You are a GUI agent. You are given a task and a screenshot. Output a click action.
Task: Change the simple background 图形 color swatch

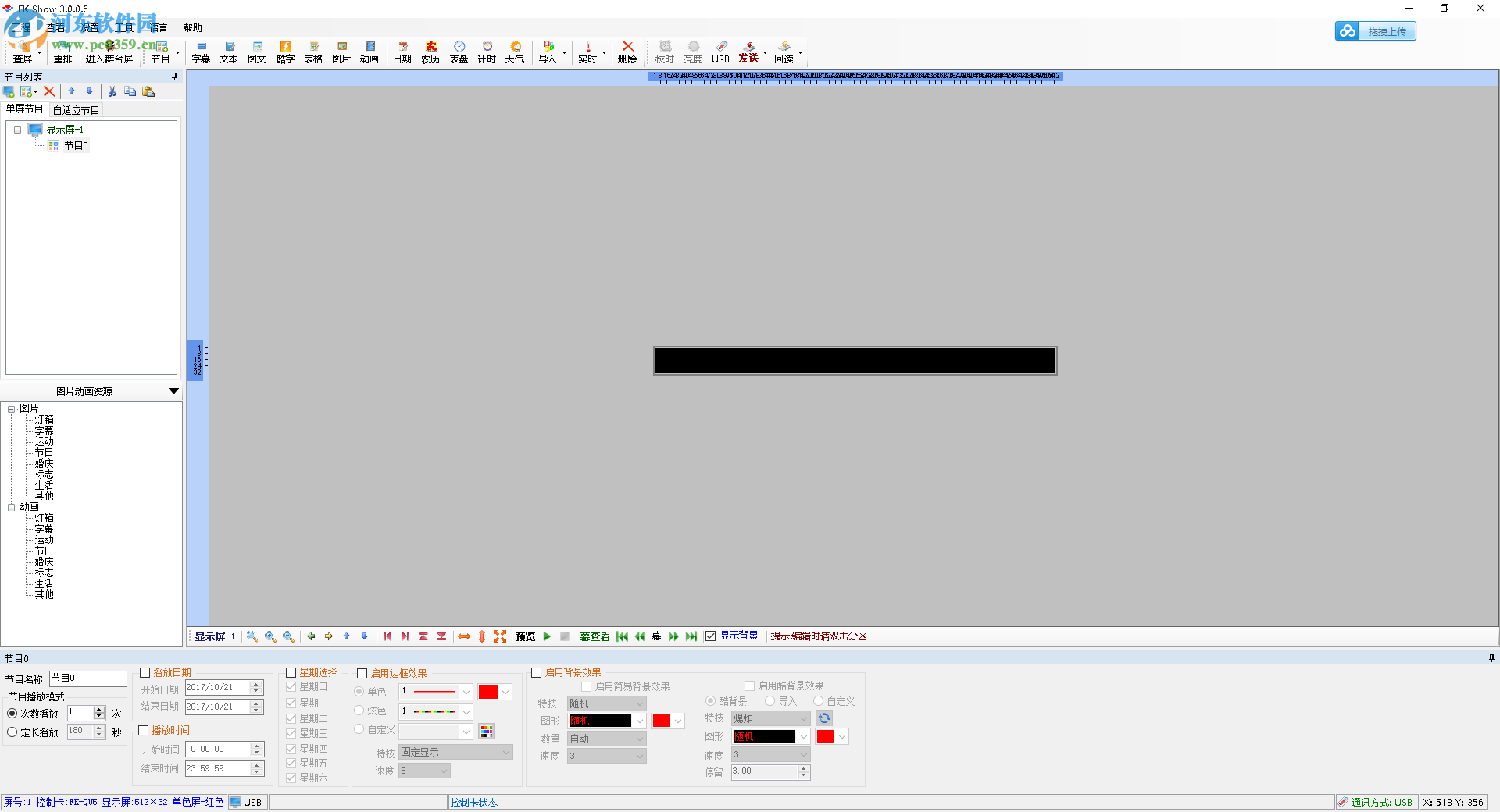point(661,721)
